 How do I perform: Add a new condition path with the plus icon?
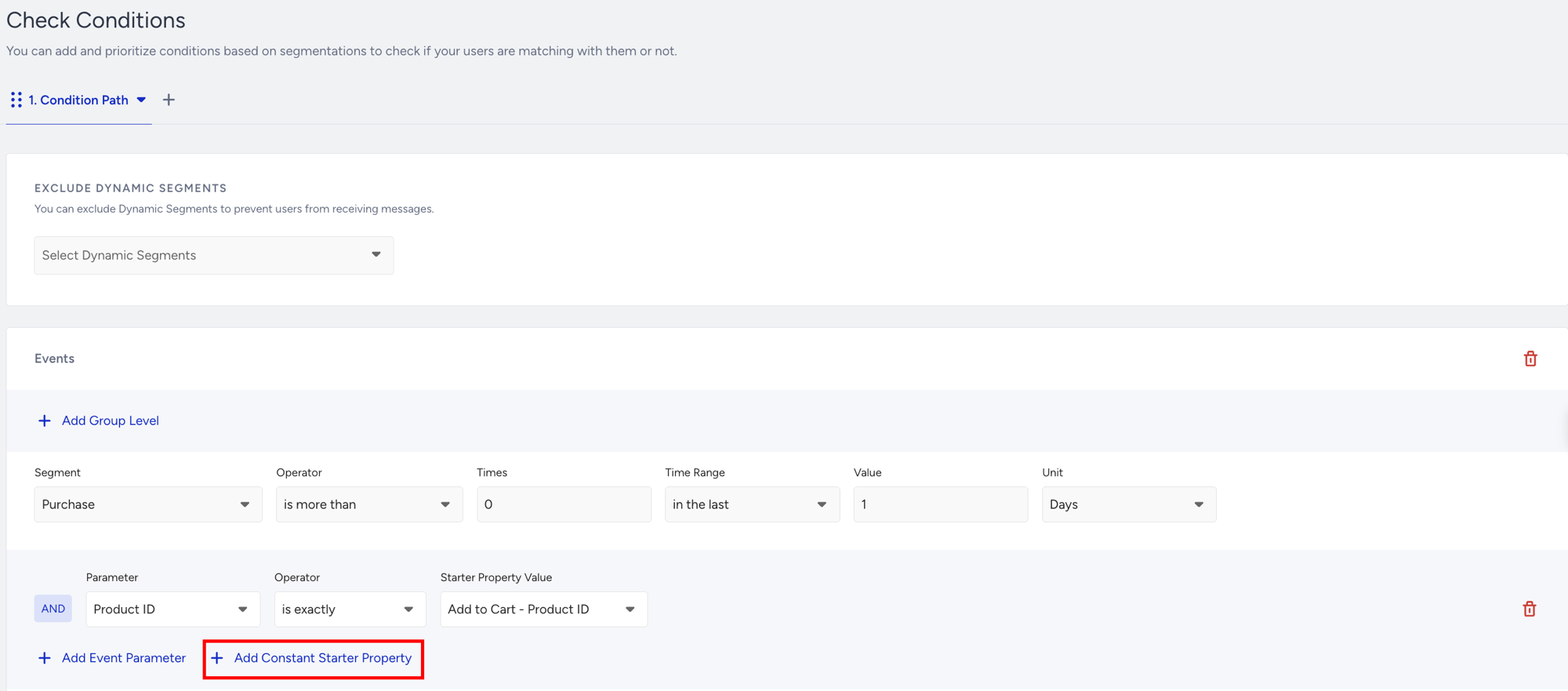pos(169,100)
